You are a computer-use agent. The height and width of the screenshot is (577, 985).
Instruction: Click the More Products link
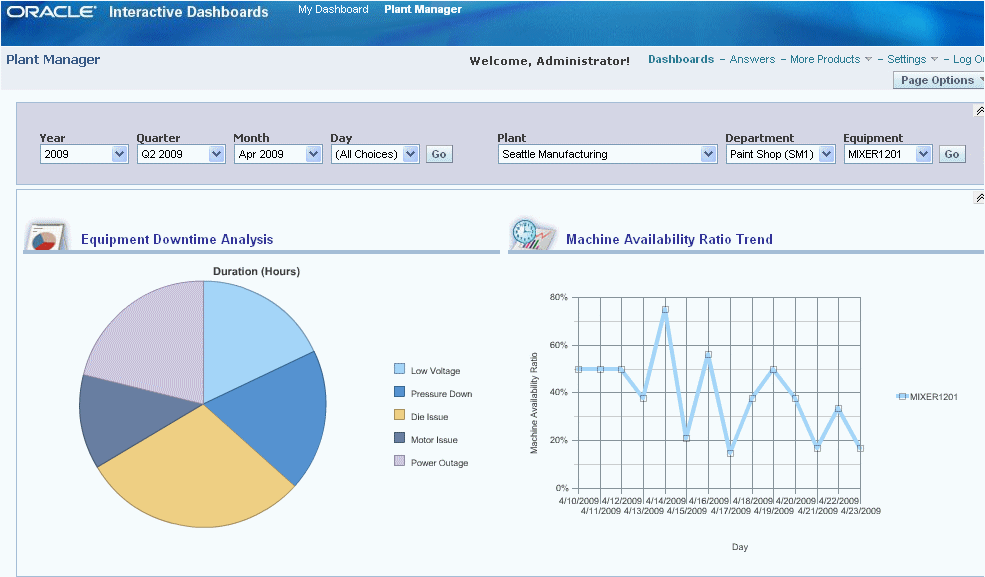click(x=825, y=59)
